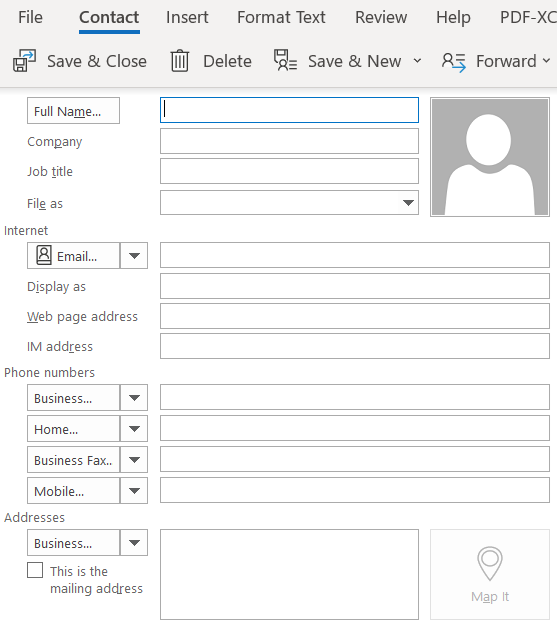557x638 pixels.
Task: Click the Full Name button
Action: tap(73, 111)
